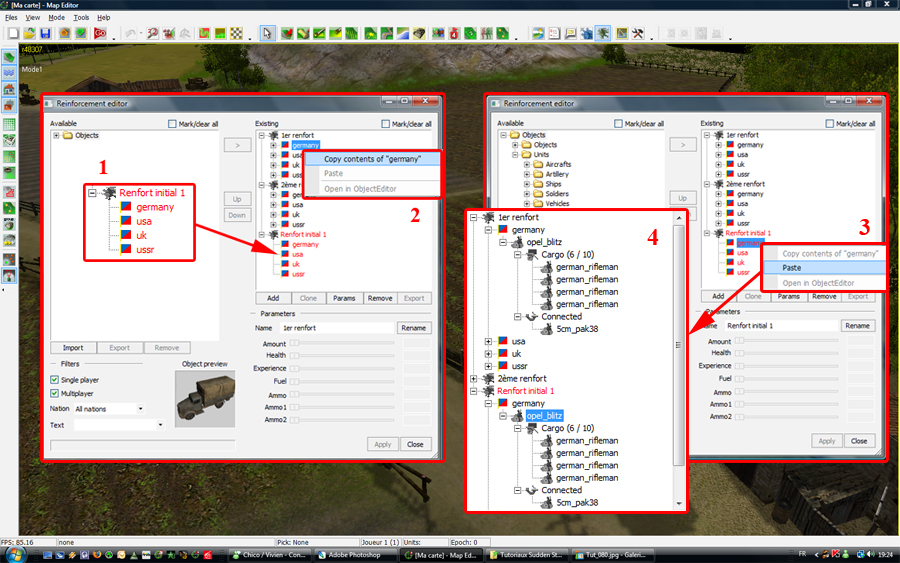Open the Text filter dropdown

pos(160,425)
